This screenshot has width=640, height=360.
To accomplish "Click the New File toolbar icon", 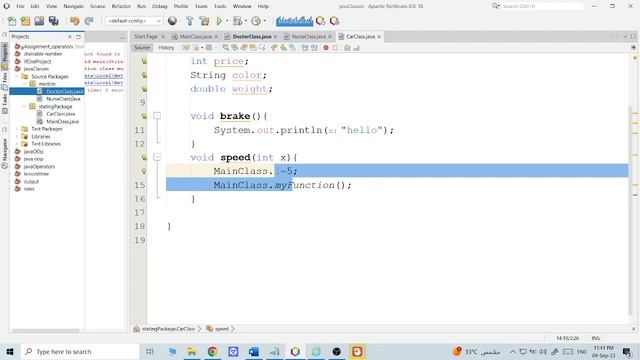I will [12, 21].
